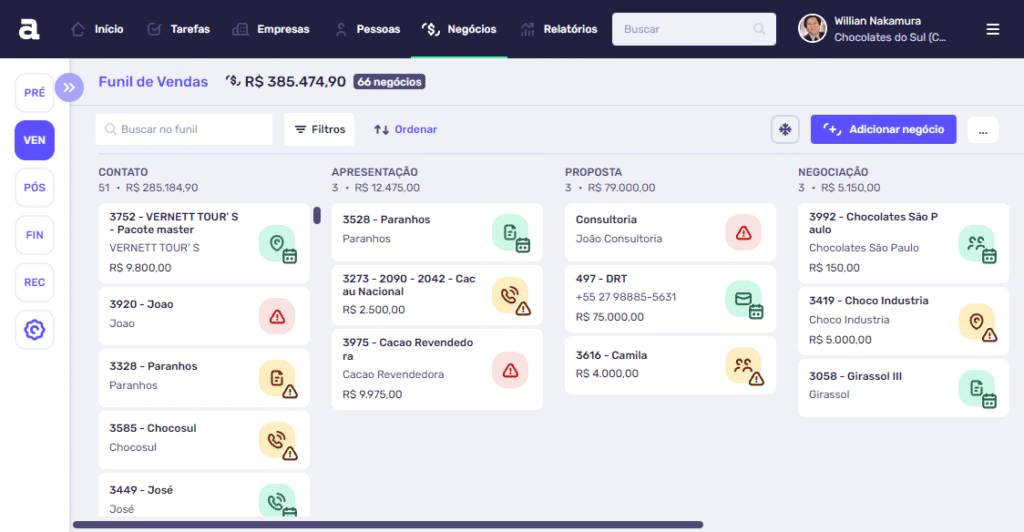Click phone warning icon on Cacau Nacional card
This screenshot has height=532, width=1024.
(x=511, y=296)
